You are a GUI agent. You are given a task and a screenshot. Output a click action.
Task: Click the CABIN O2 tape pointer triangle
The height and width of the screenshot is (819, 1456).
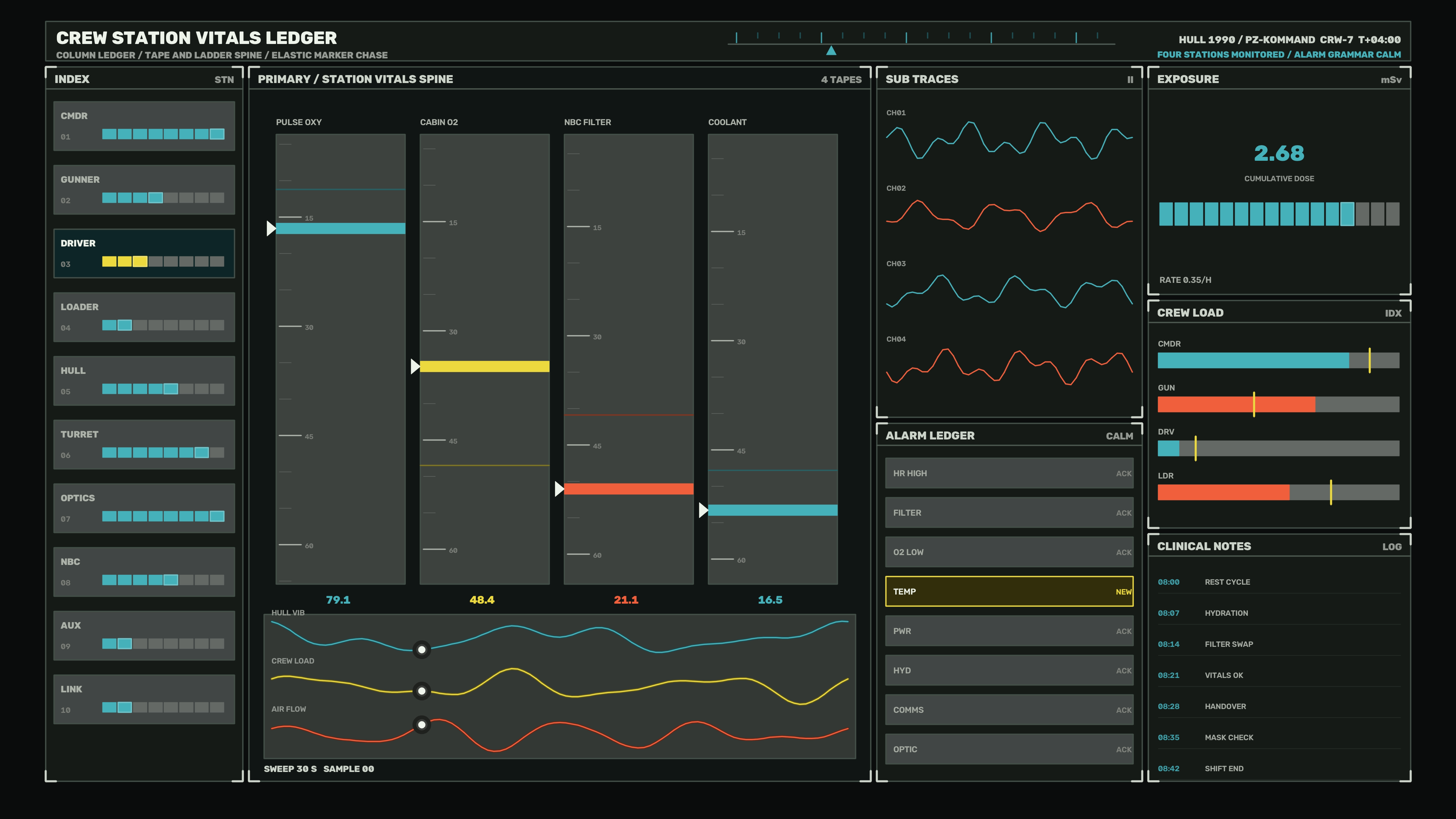416,366
